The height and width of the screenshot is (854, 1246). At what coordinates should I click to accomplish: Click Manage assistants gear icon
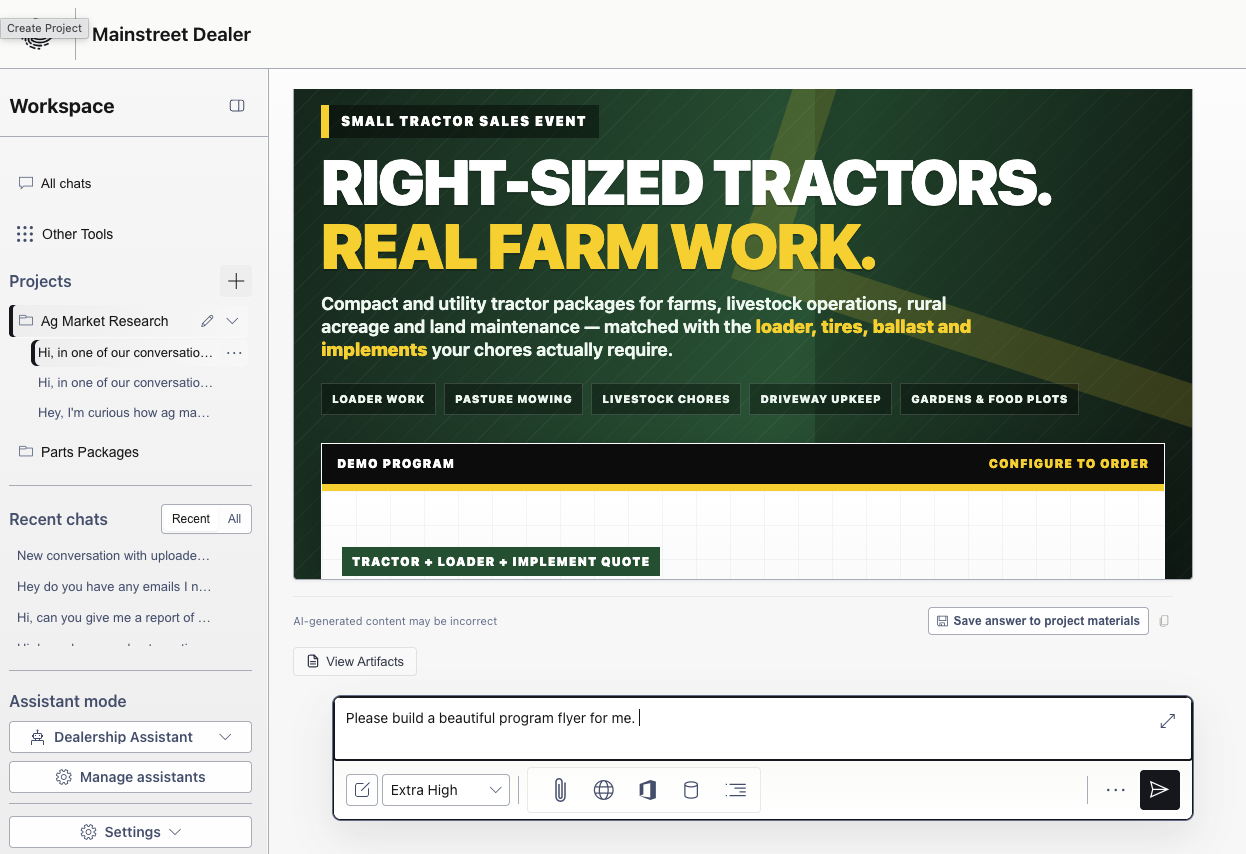[64, 777]
